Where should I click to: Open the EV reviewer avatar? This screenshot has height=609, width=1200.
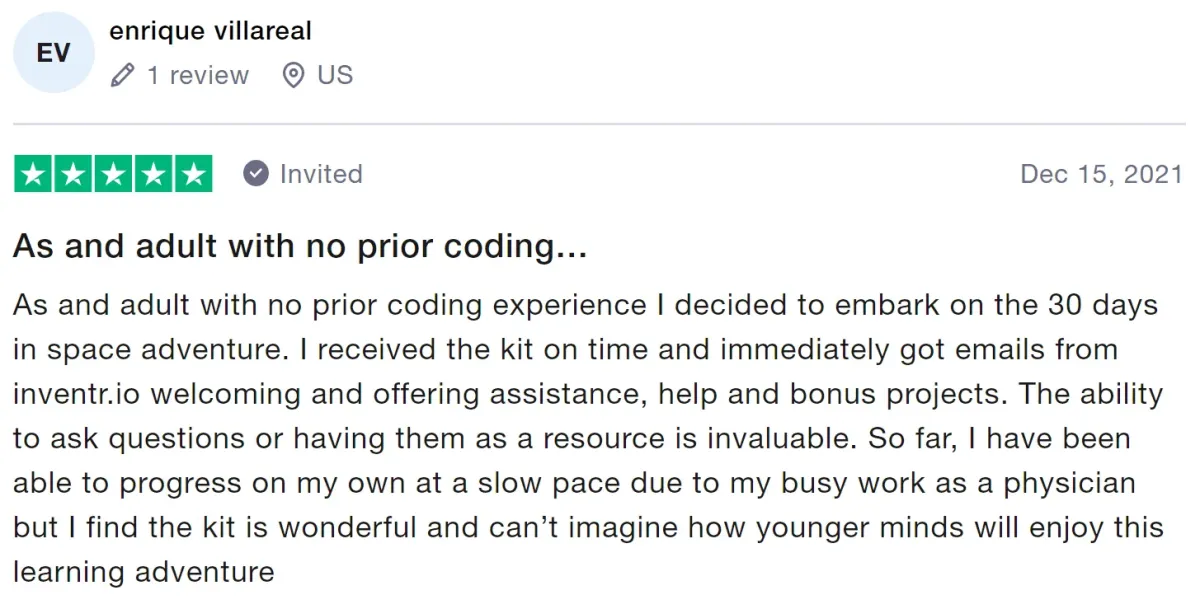click(53, 53)
